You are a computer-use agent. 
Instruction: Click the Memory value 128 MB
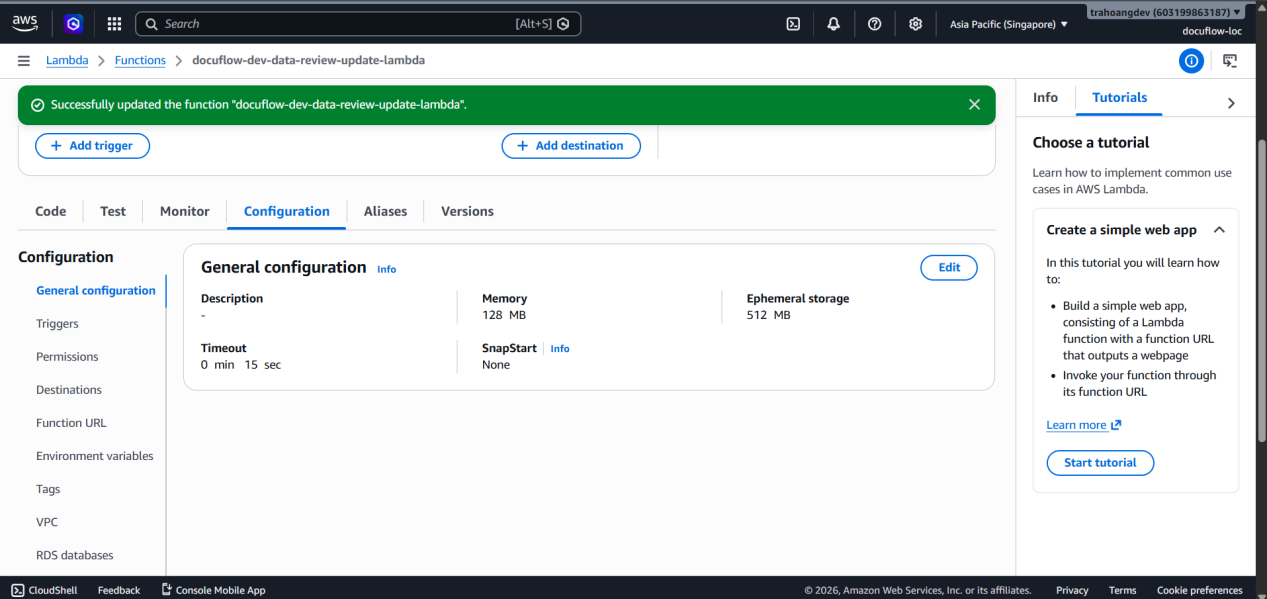click(x=504, y=315)
